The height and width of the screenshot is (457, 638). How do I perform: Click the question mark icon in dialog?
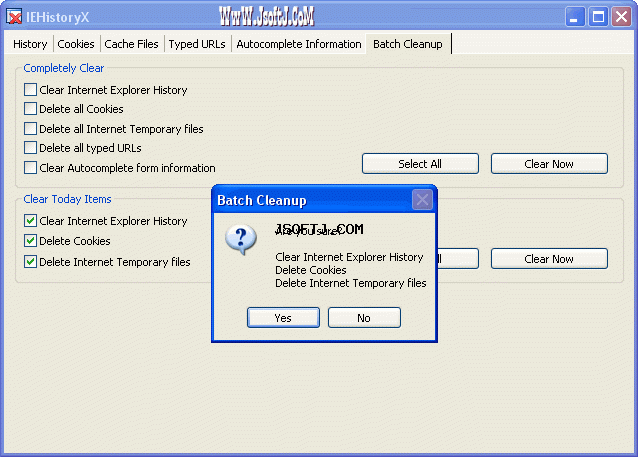(x=241, y=240)
